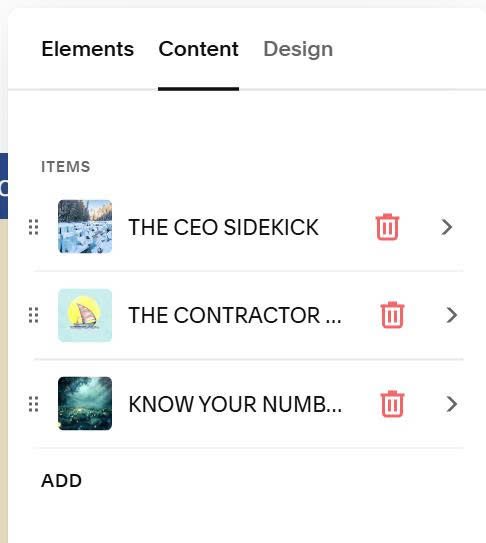Click drag handle beside THE CONTRACTOR item
This screenshot has height=543, width=486.
(33, 315)
